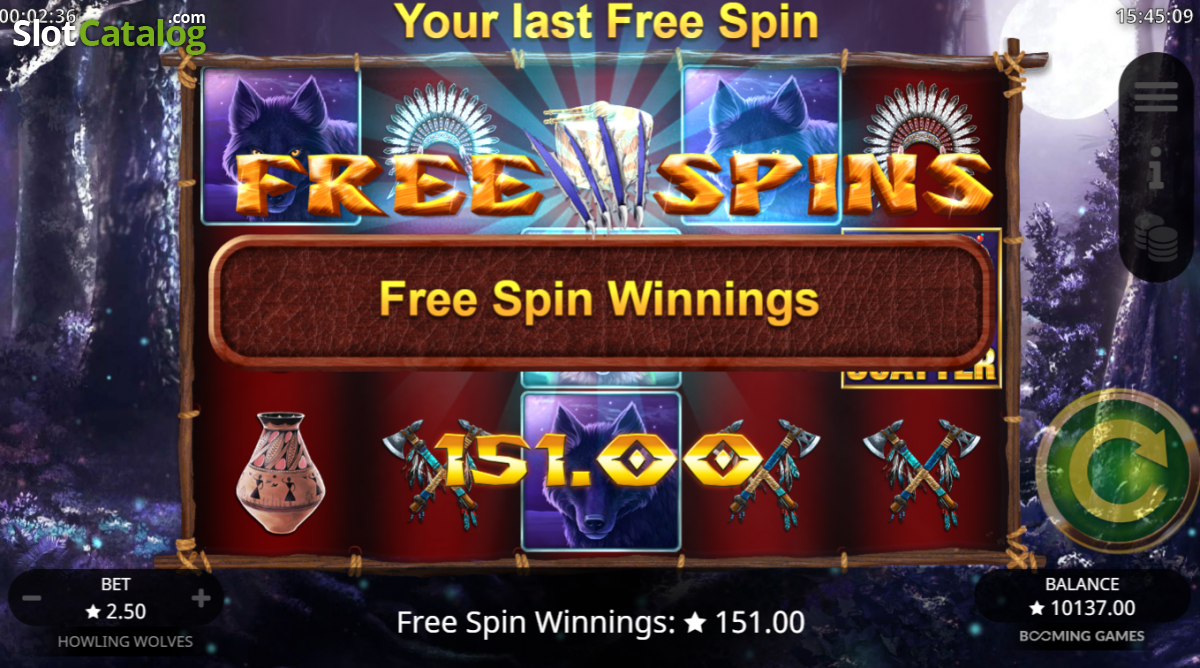Click the red feather headdress on fifth reel
This screenshot has width=1200, height=668.
click(x=921, y=130)
